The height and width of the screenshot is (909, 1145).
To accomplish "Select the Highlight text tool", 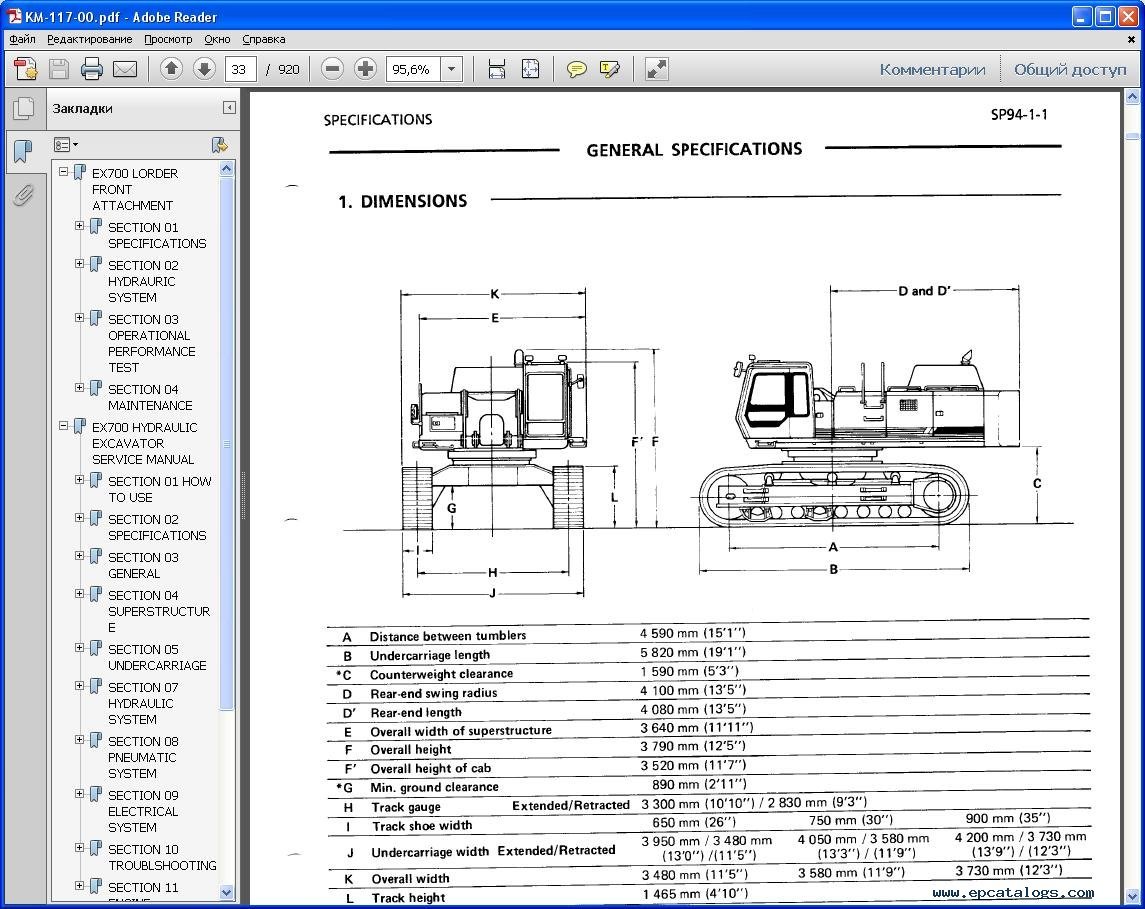I will click(x=609, y=69).
